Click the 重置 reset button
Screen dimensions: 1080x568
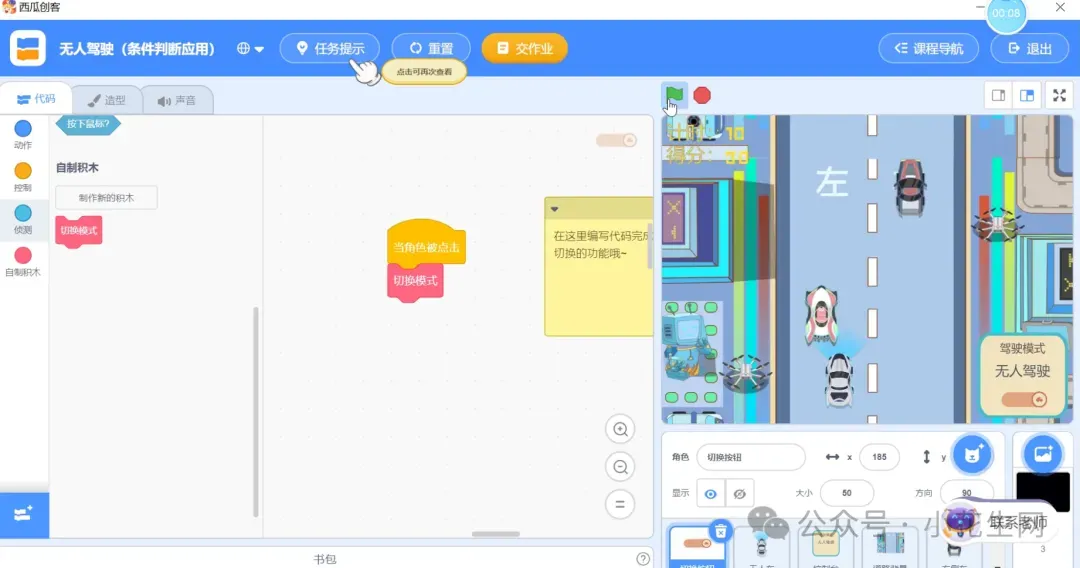click(431, 48)
